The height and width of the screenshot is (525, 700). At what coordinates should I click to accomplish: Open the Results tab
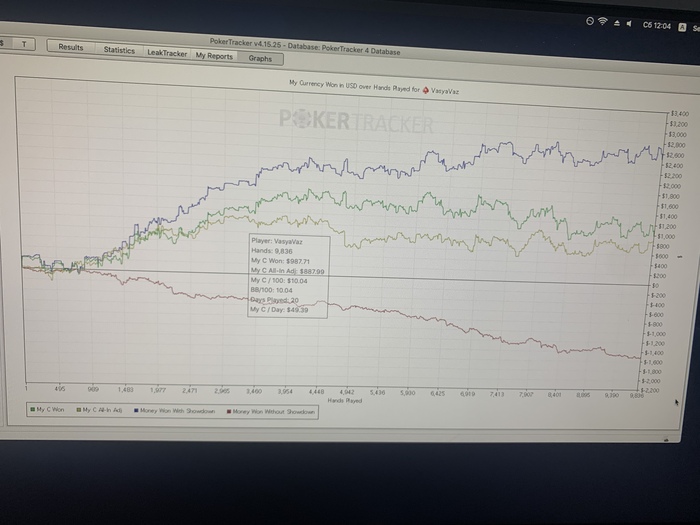click(71, 47)
